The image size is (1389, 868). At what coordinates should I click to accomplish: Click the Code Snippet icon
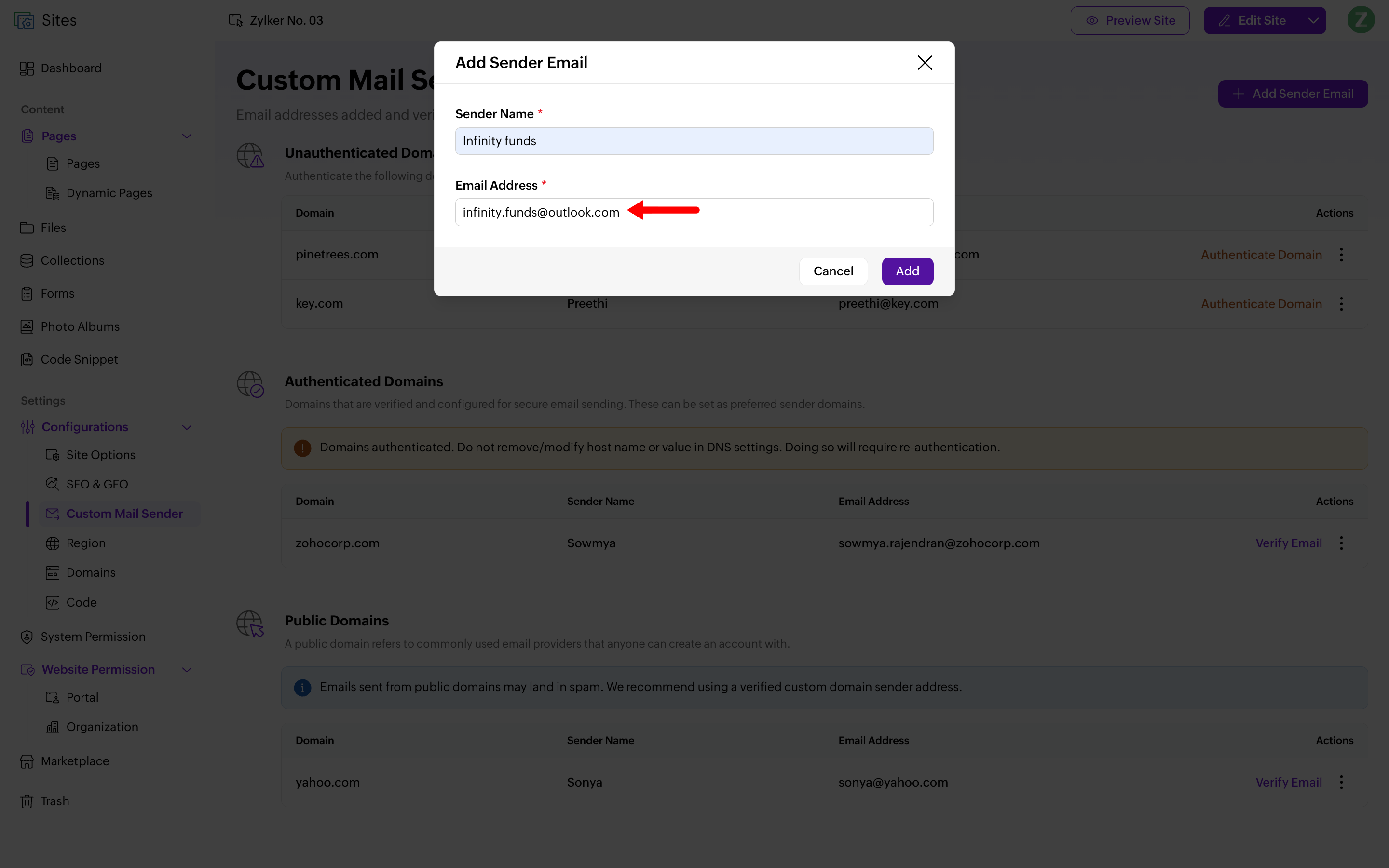[x=27, y=359]
